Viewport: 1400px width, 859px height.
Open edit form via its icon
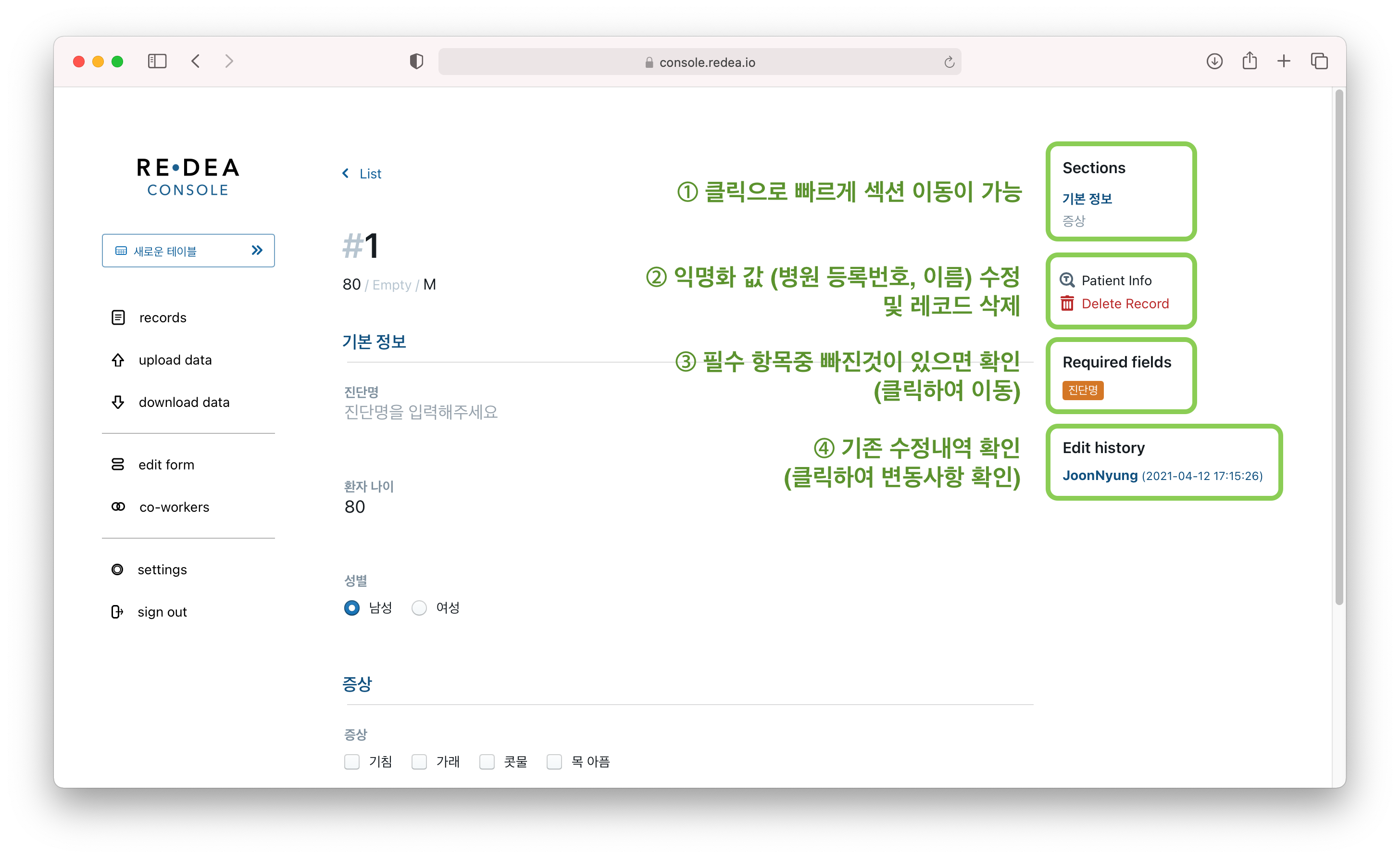coord(118,465)
